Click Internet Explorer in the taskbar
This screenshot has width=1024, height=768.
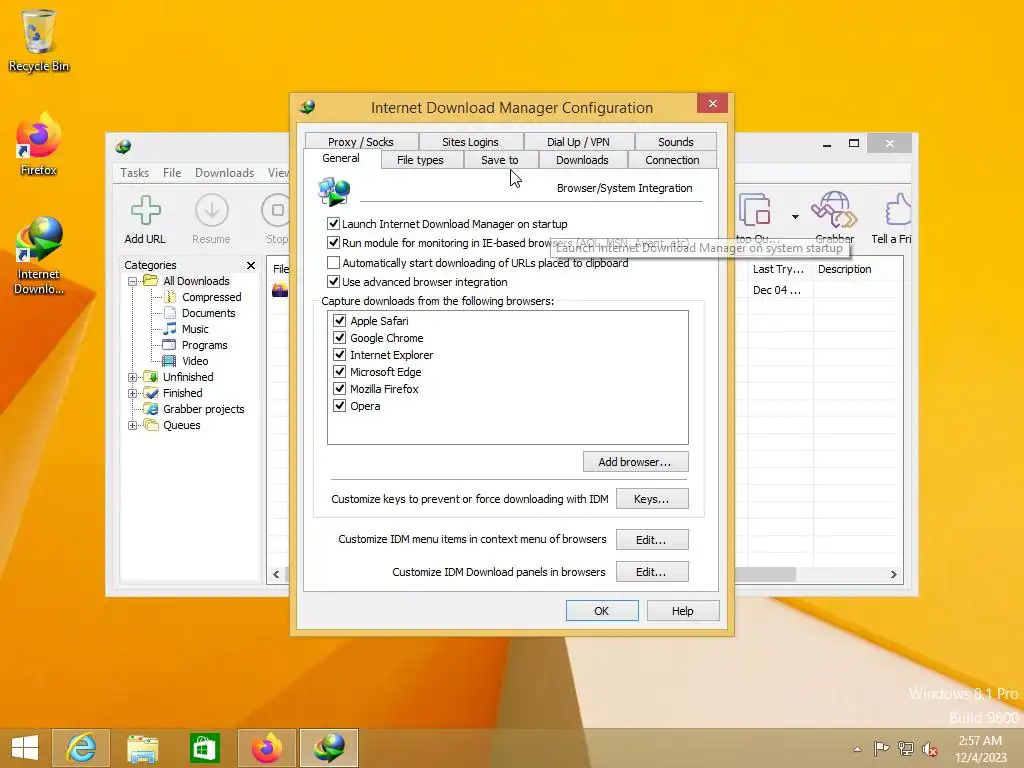point(81,748)
